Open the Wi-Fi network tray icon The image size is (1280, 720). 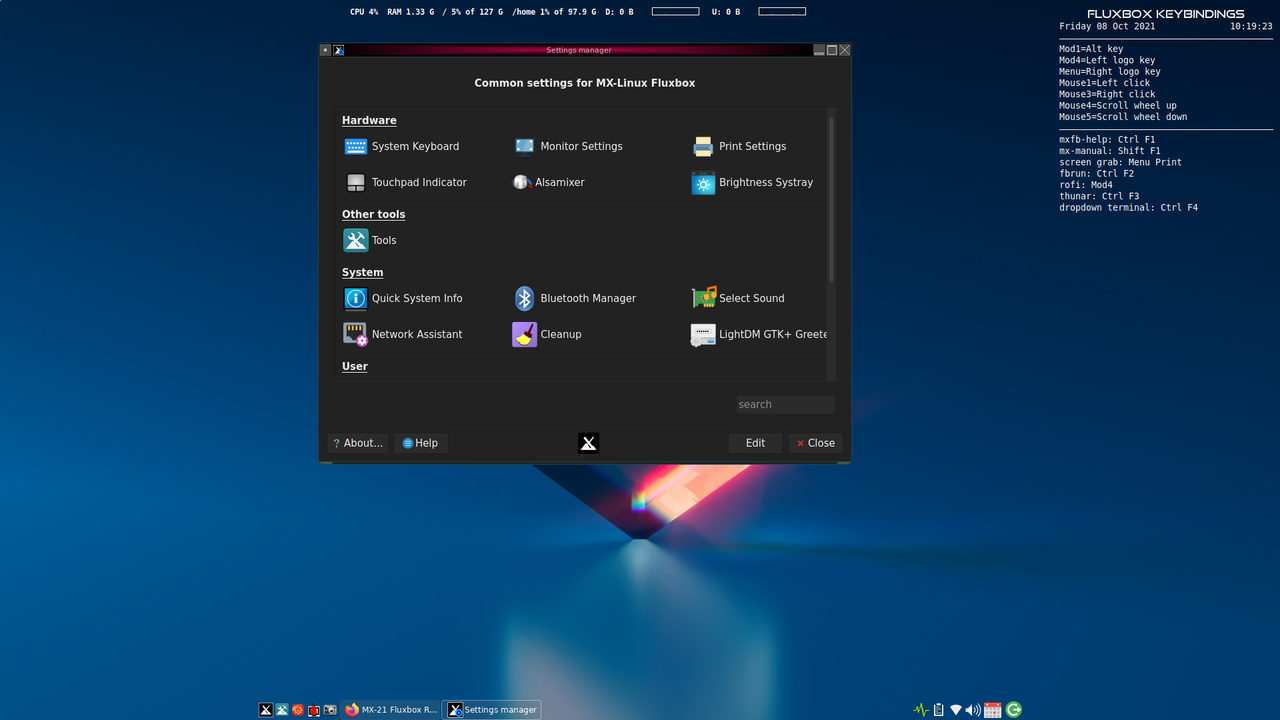point(956,710)
